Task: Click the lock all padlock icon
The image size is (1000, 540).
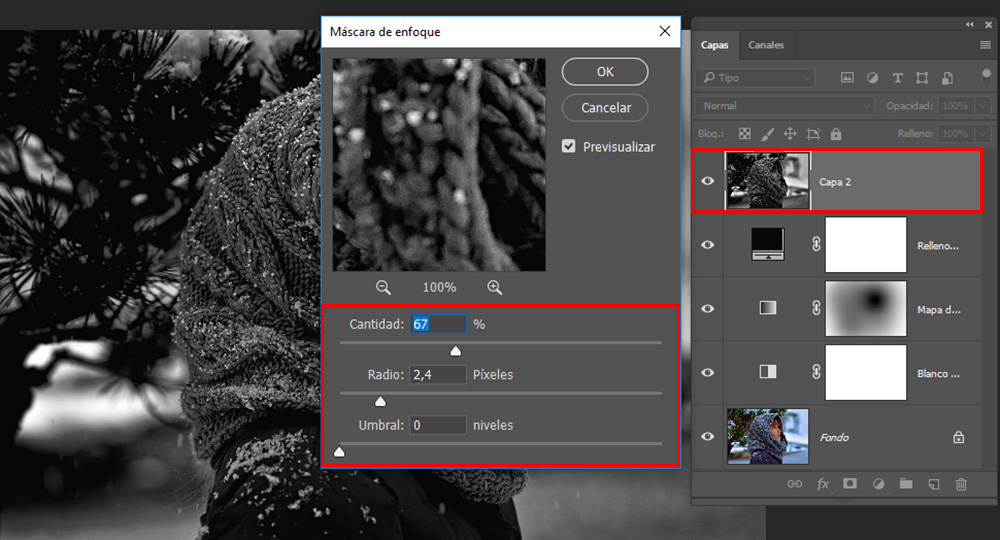Action: click(x=836, y=133)
